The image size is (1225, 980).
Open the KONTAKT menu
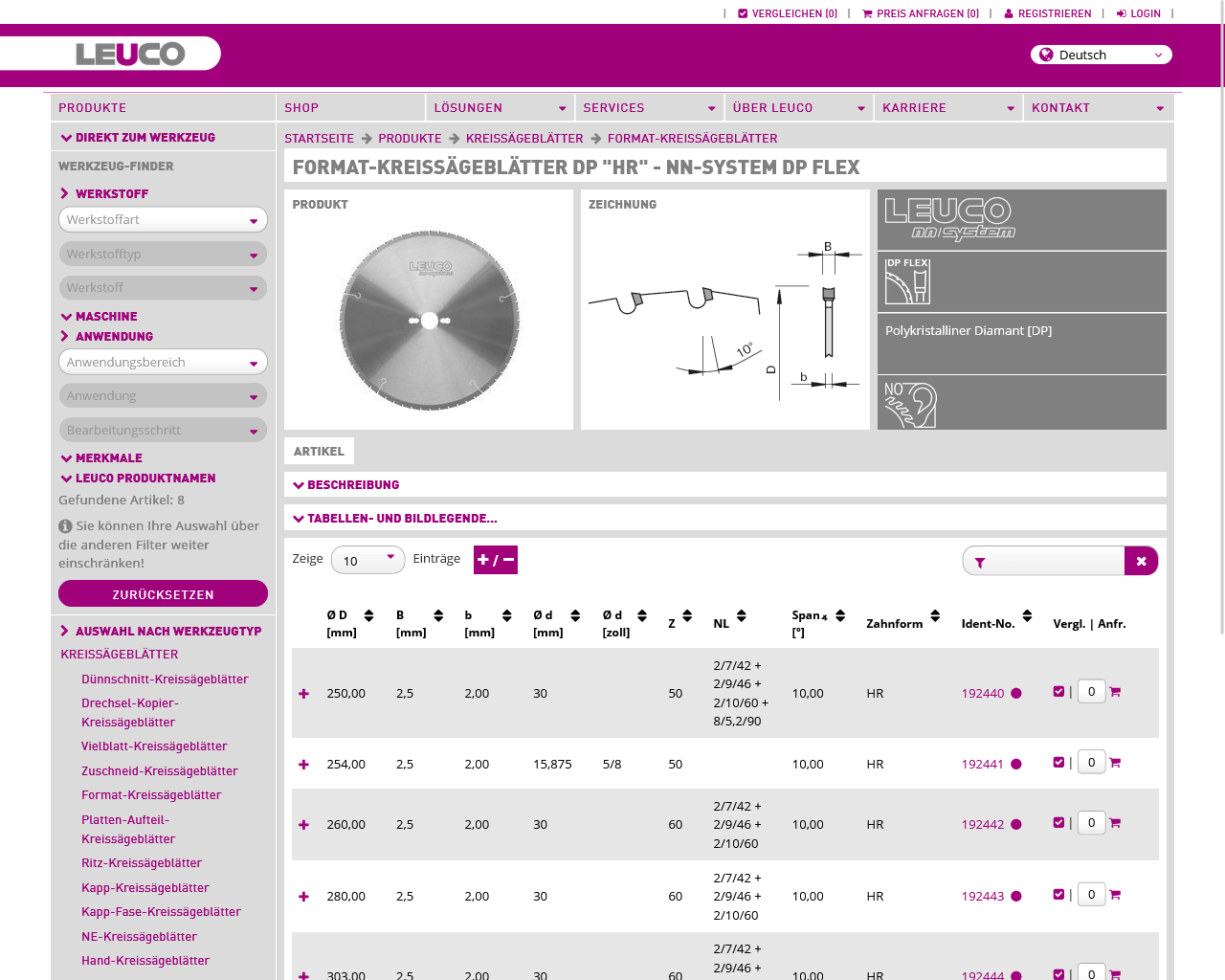[x=1098, y=108]
